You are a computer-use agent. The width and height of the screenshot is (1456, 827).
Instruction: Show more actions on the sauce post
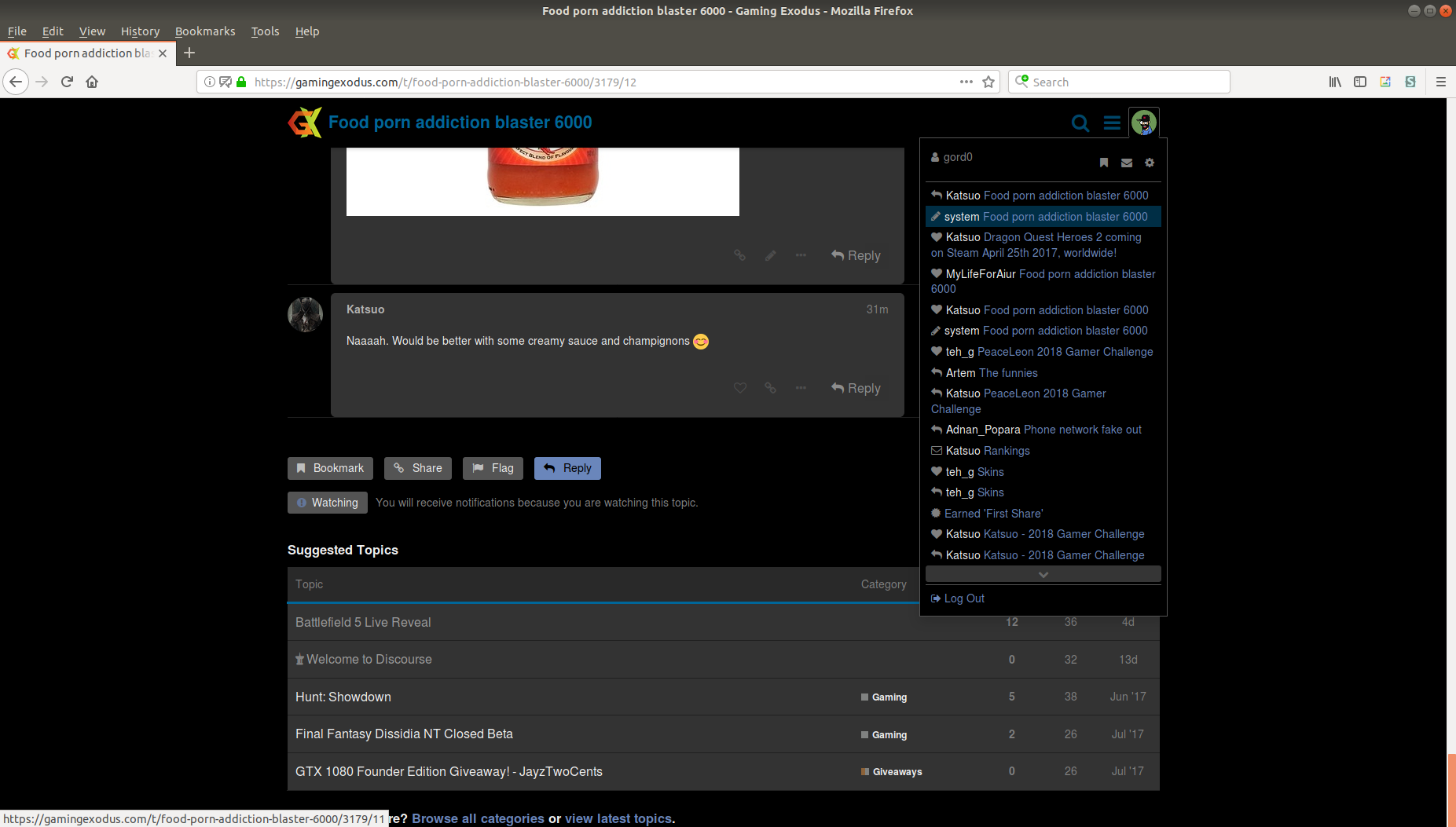tap(801, 255)
